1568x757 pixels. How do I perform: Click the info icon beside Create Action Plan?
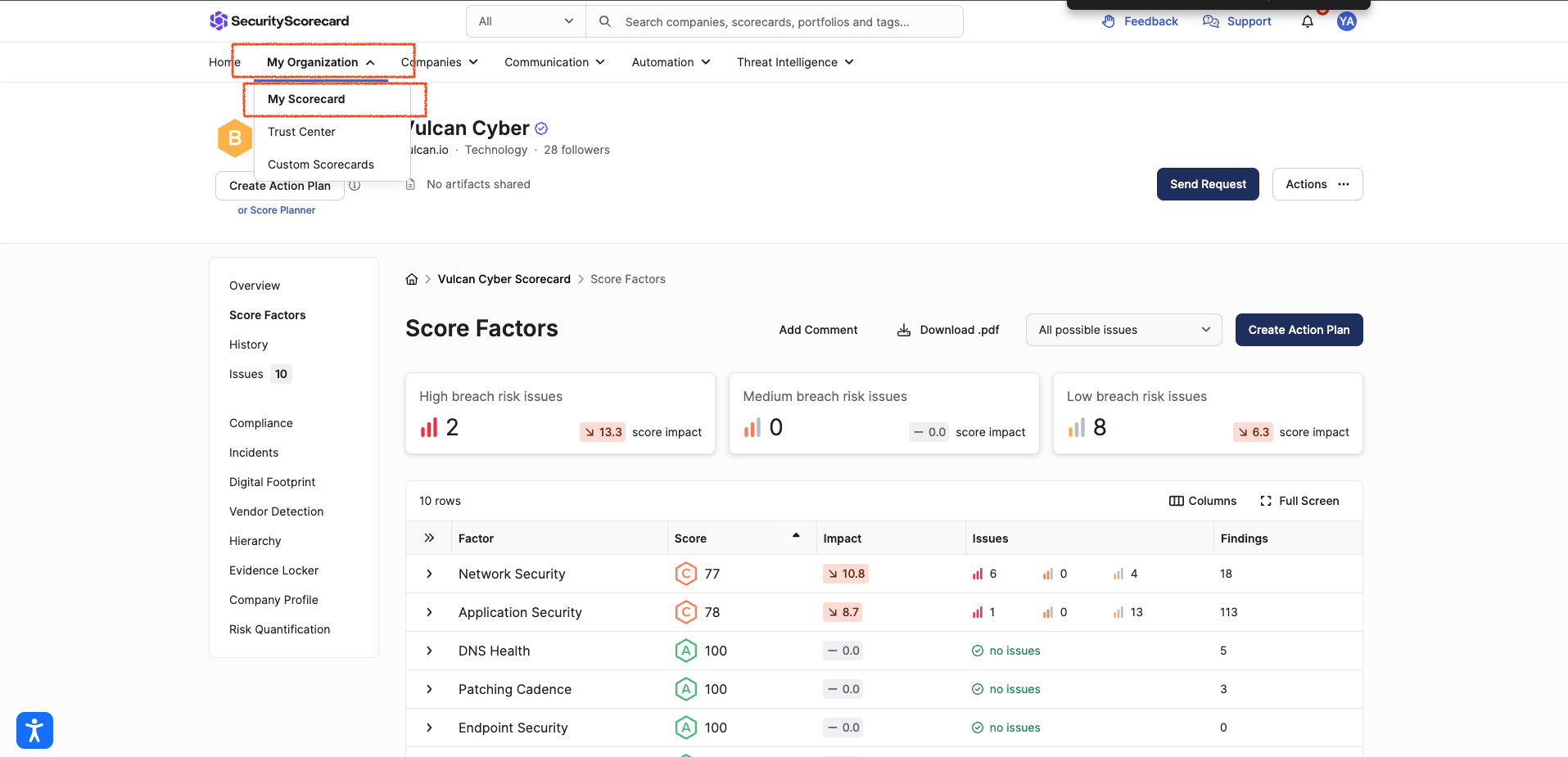pos(355,186)
